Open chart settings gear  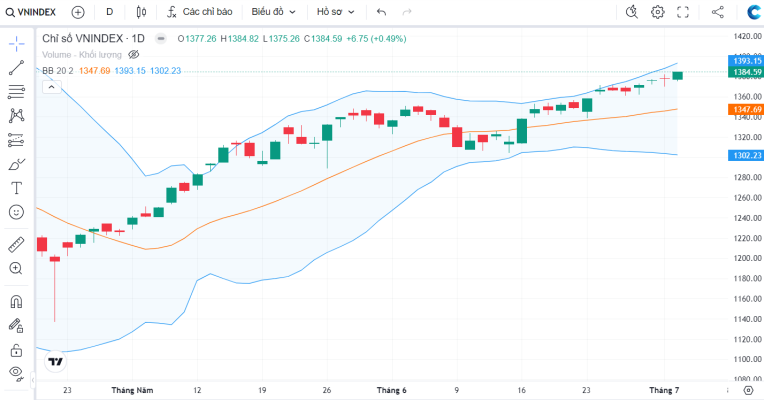(x=658, y=12)
